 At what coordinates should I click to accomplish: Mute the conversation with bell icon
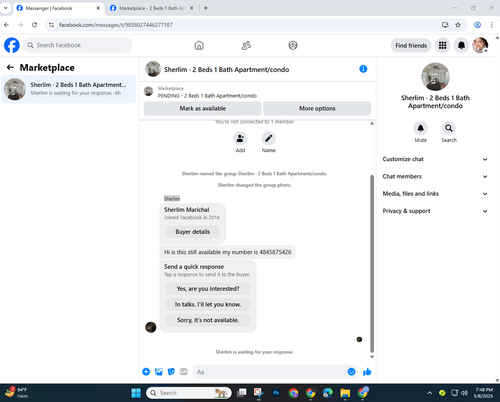coord(421,128)
